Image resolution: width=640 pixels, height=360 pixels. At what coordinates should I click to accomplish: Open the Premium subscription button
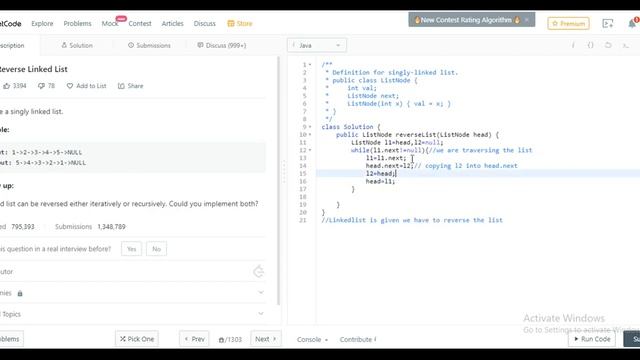[x=568, y=24]
